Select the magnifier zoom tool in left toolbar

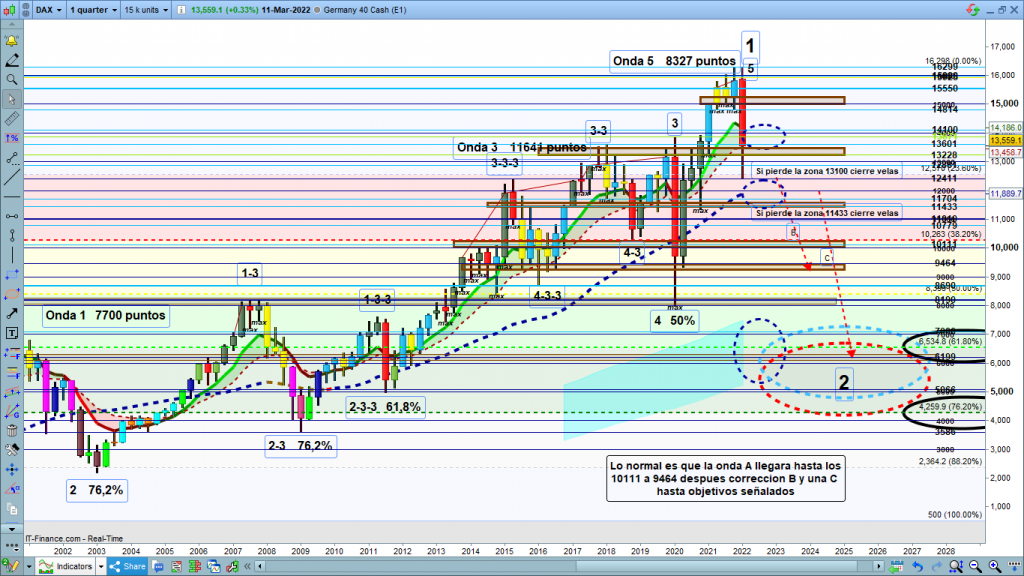click(x=11, y=79)
